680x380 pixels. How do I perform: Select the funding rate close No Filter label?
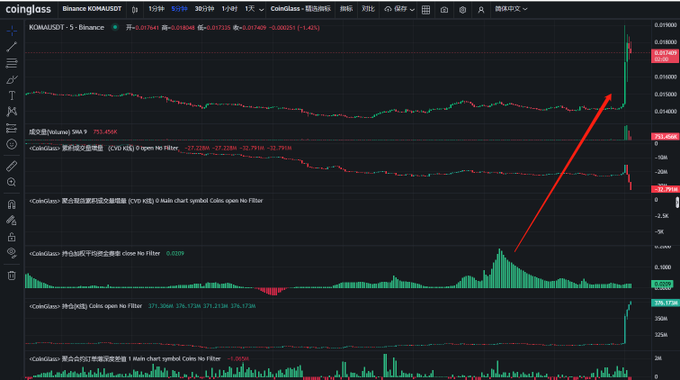[95, 253]
